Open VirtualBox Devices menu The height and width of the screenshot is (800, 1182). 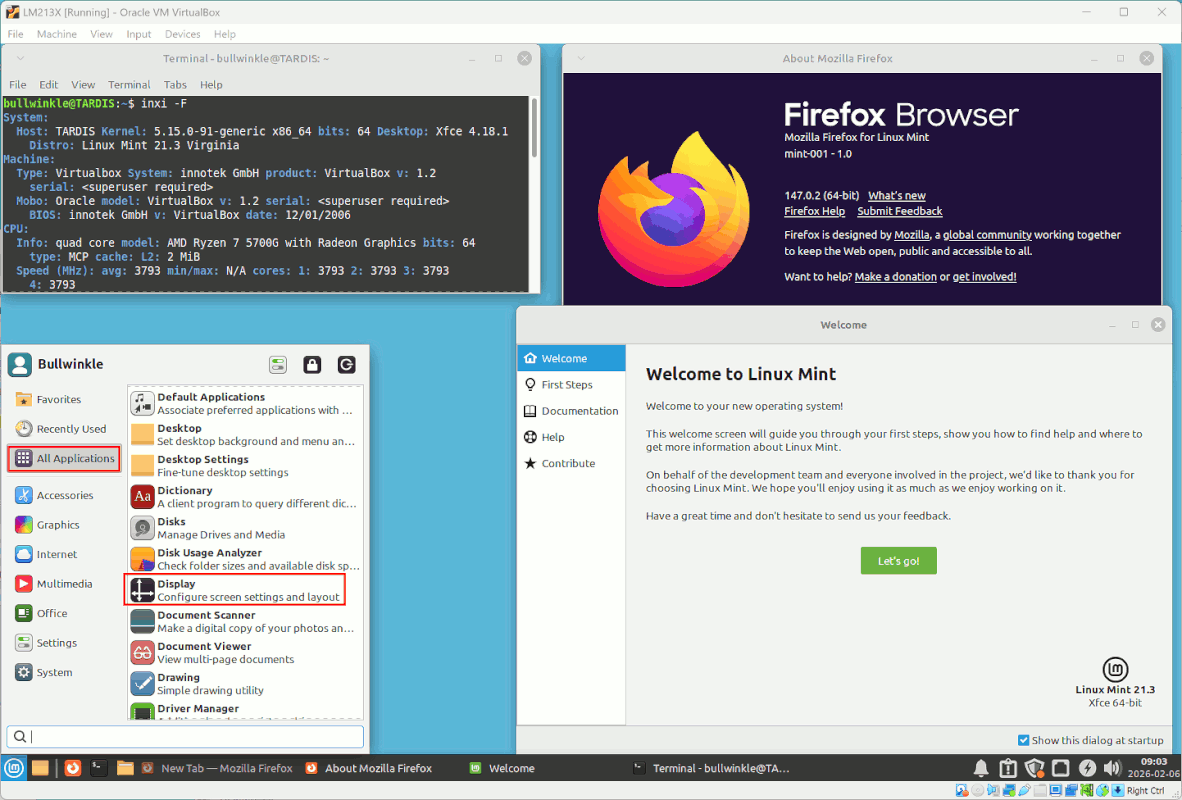(182, 34)
